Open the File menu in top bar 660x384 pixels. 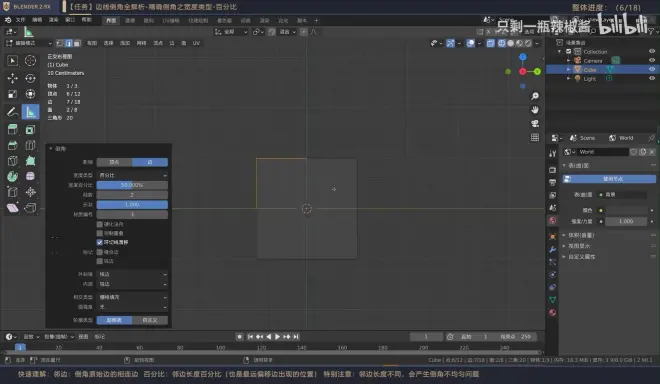tap(20, 20)
